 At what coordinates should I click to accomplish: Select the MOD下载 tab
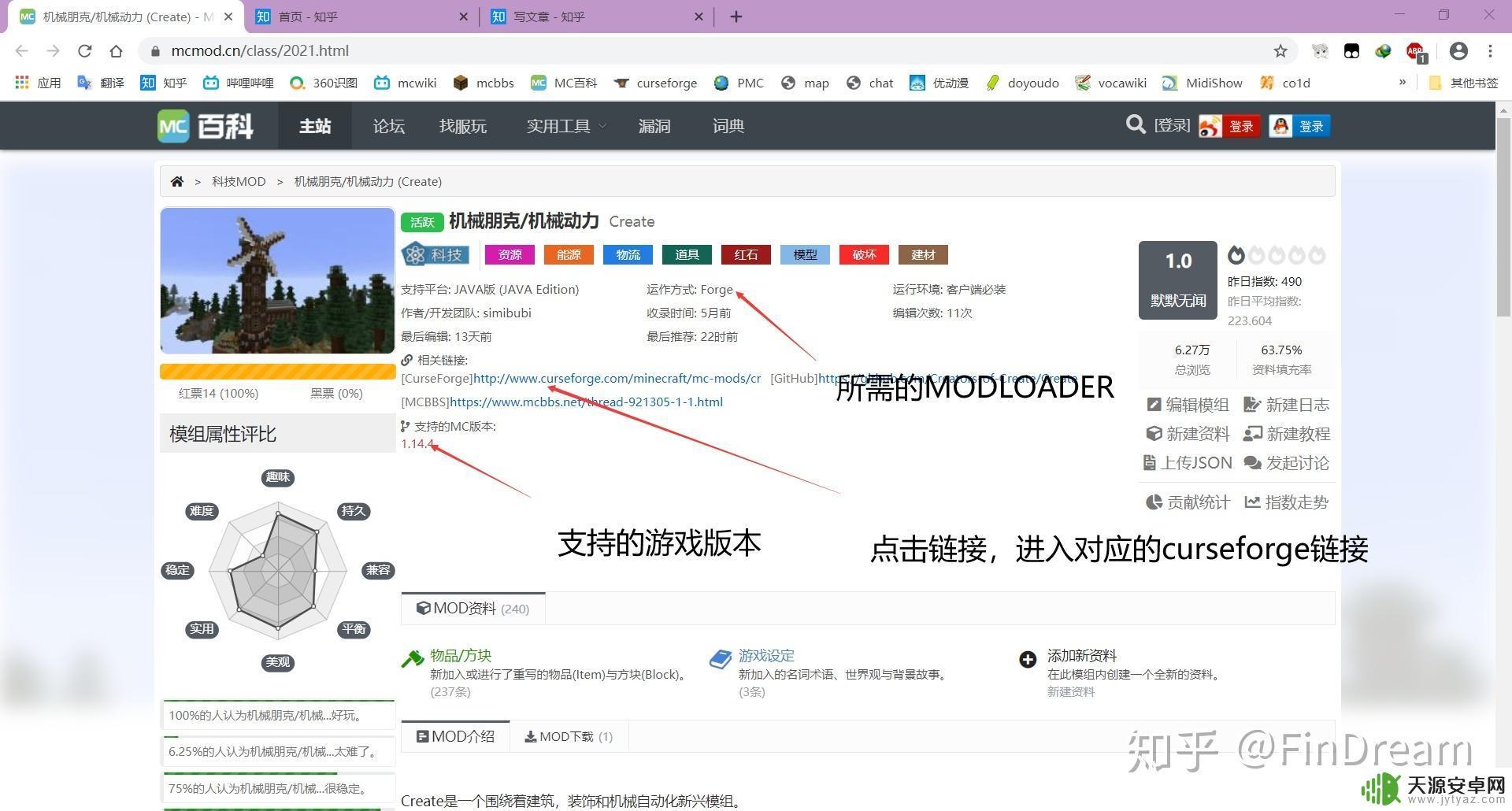569,736
